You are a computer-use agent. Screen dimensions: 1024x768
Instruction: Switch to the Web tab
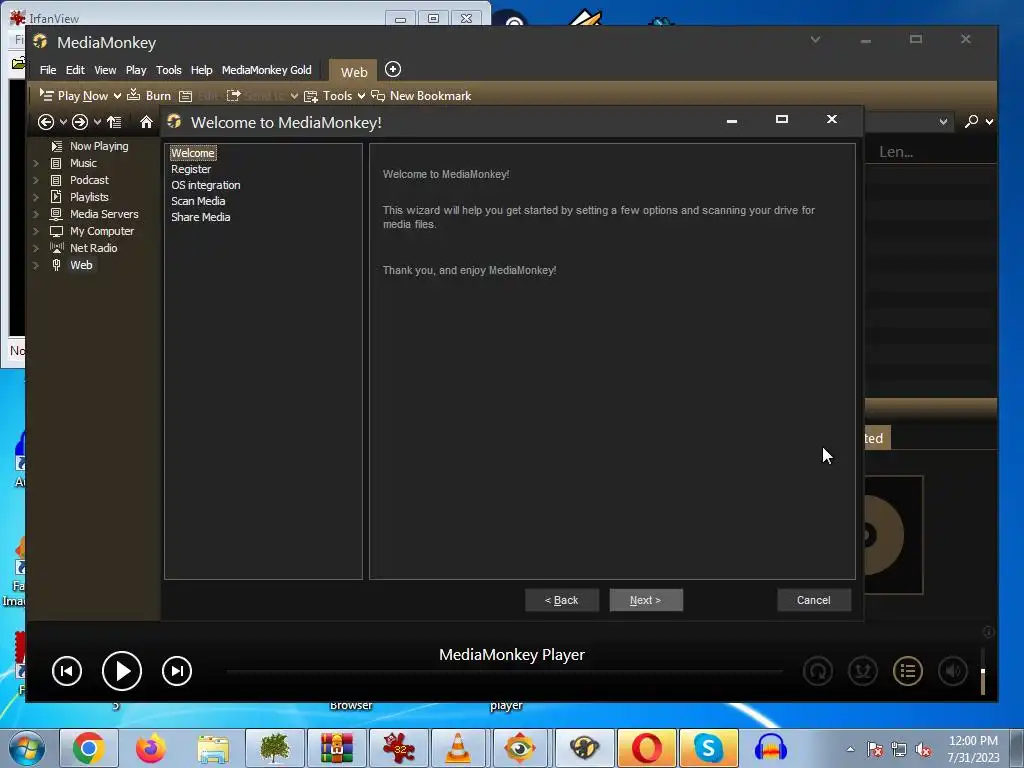pos(354,72)
